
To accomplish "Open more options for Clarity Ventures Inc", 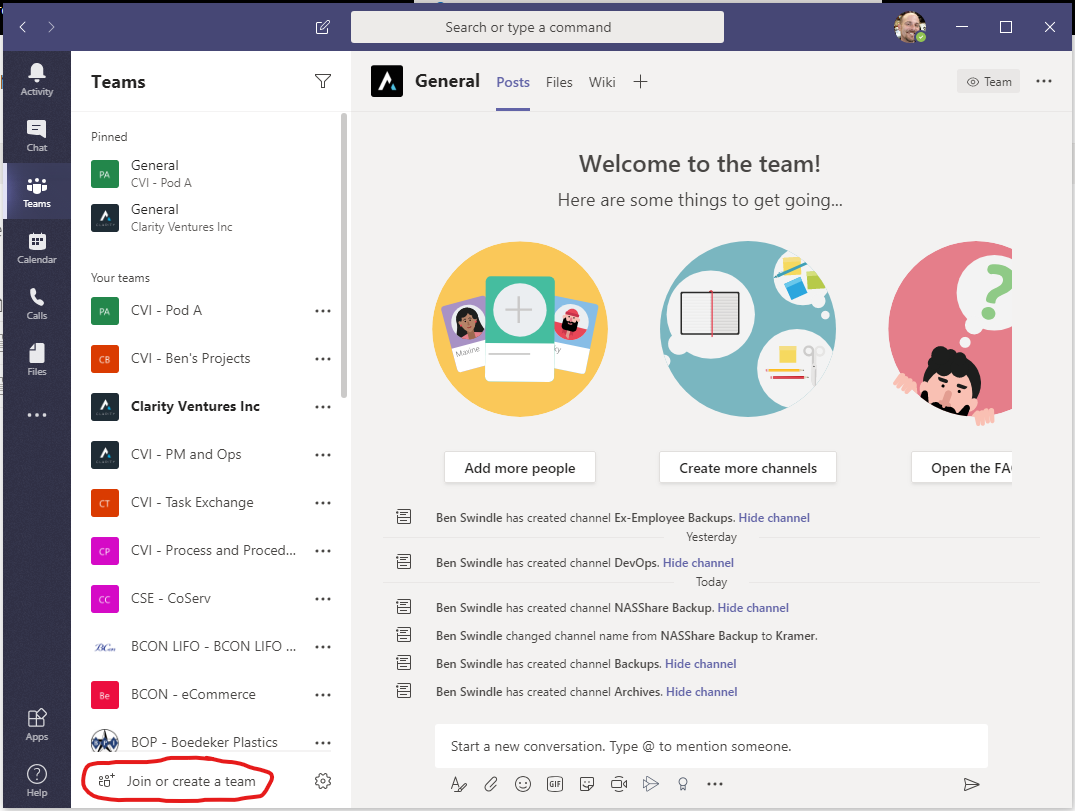I will (323, 407).
